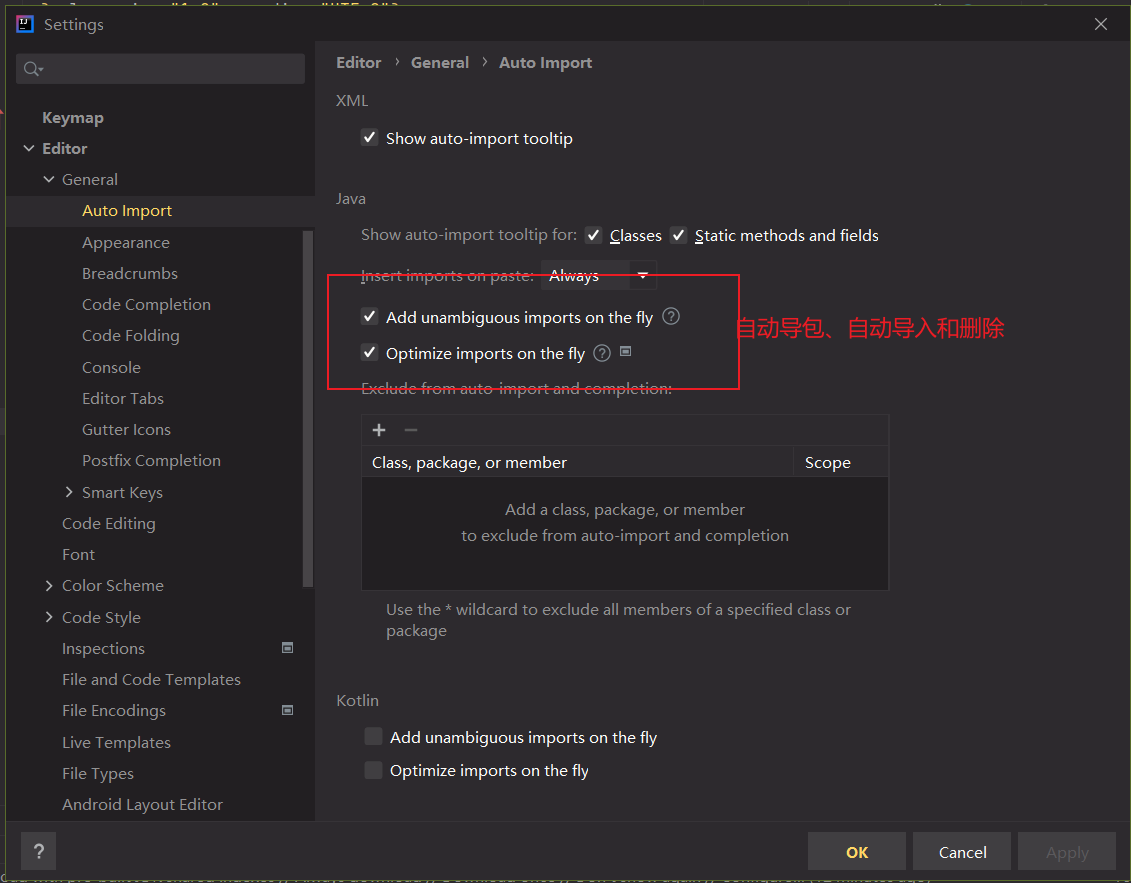Select Keymap in the settings sidebar
Image resolution: width=1131 pixels, height=883 pixels.
72,117
